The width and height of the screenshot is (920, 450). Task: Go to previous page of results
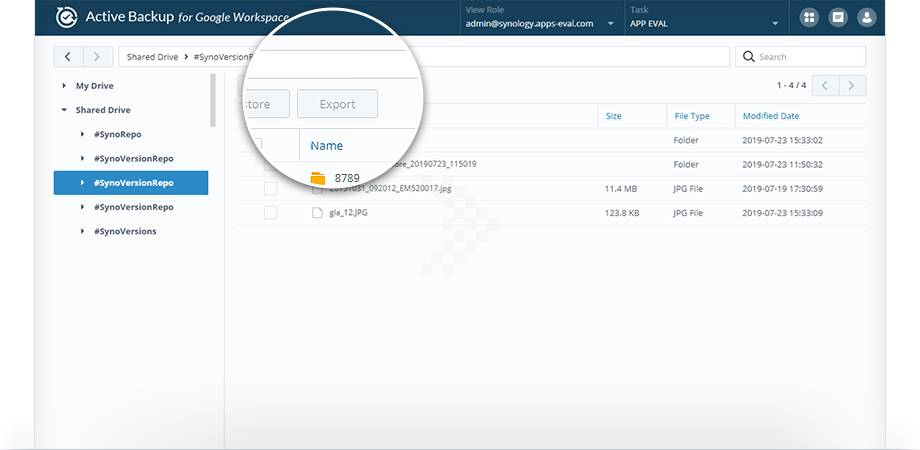[x=825, y=86]
